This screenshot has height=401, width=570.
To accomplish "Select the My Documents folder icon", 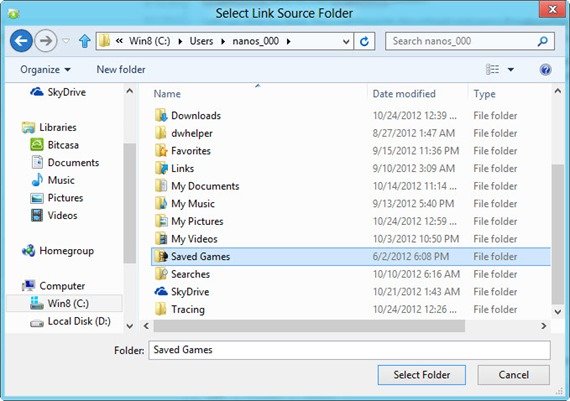I will [x=161, y=186].
